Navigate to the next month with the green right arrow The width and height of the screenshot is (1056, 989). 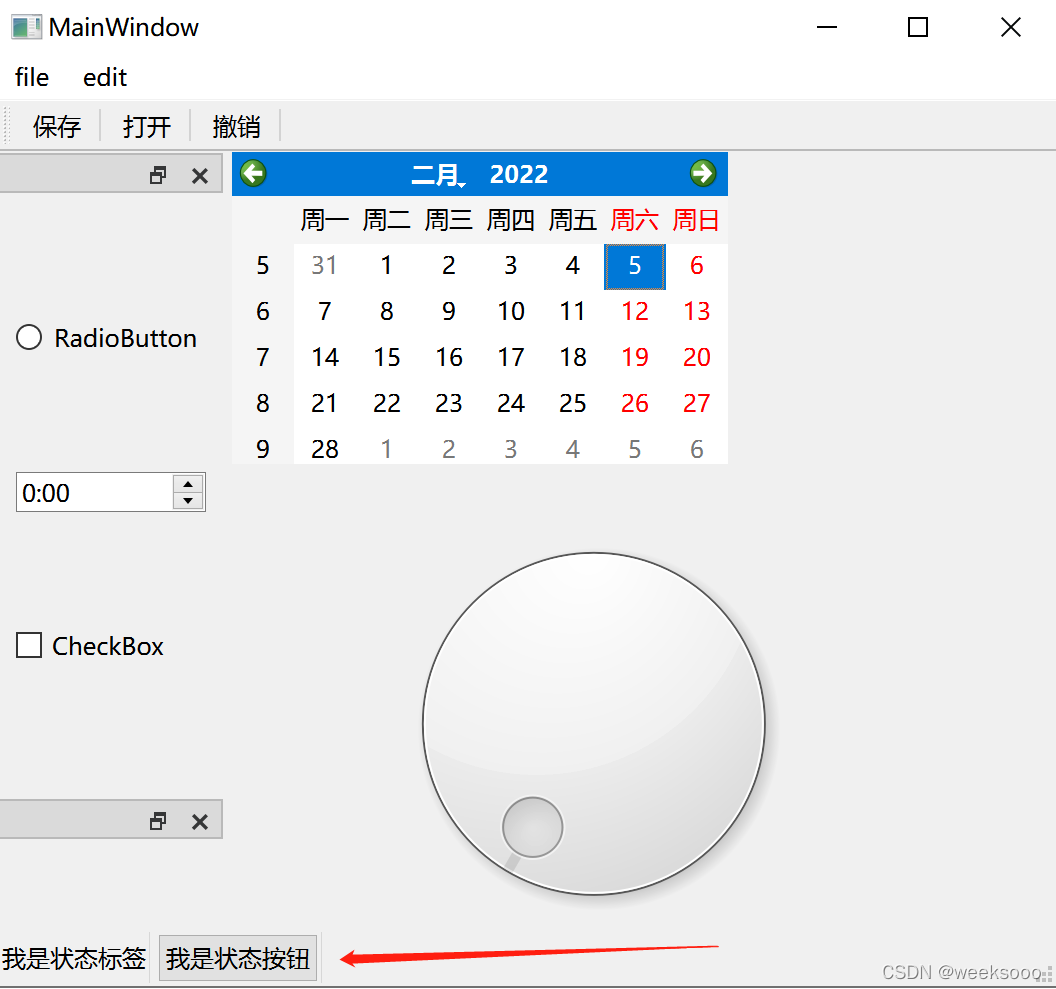tap(704, 173)
